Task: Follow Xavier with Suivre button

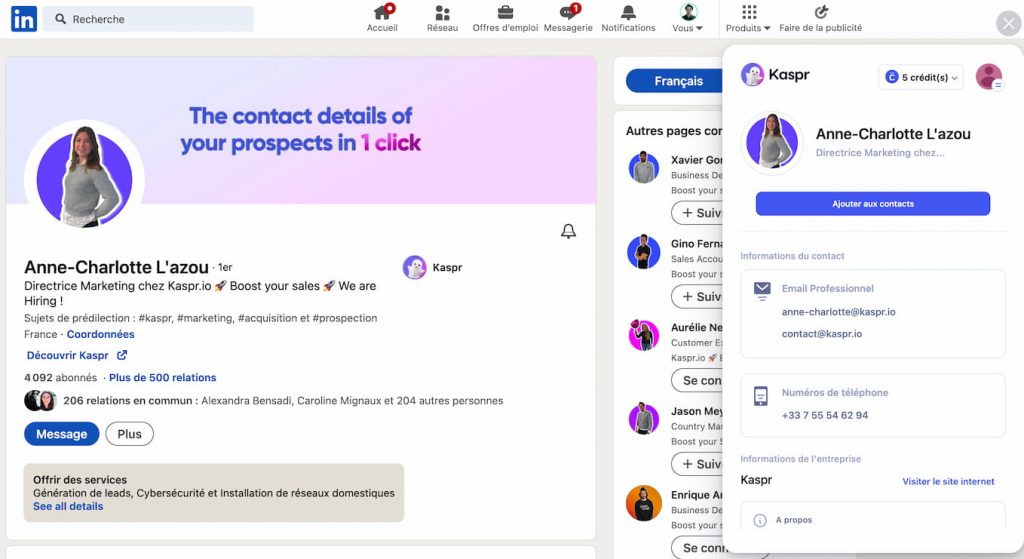Action: [x=698, y=213]
